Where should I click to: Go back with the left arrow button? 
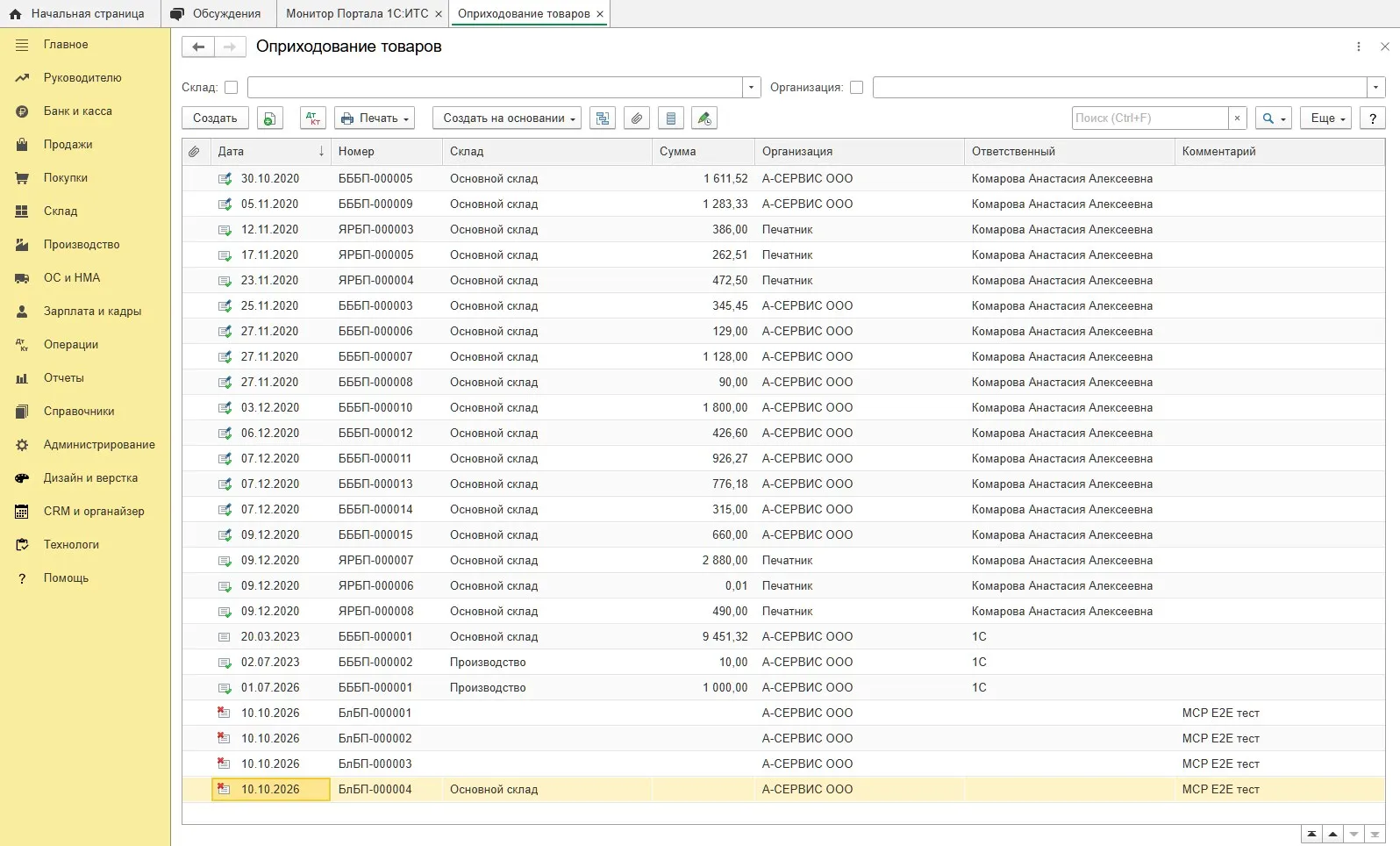(x=198, y=47)
